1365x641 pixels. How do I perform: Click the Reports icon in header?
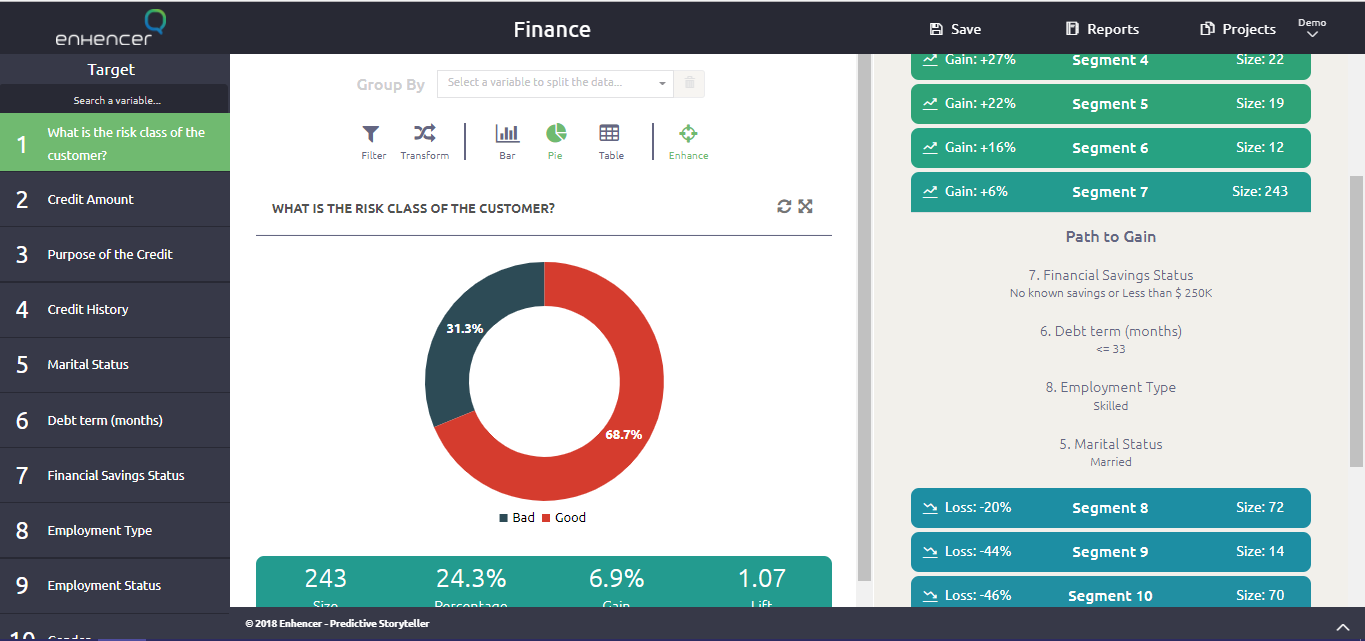[x=1072, y=29]
